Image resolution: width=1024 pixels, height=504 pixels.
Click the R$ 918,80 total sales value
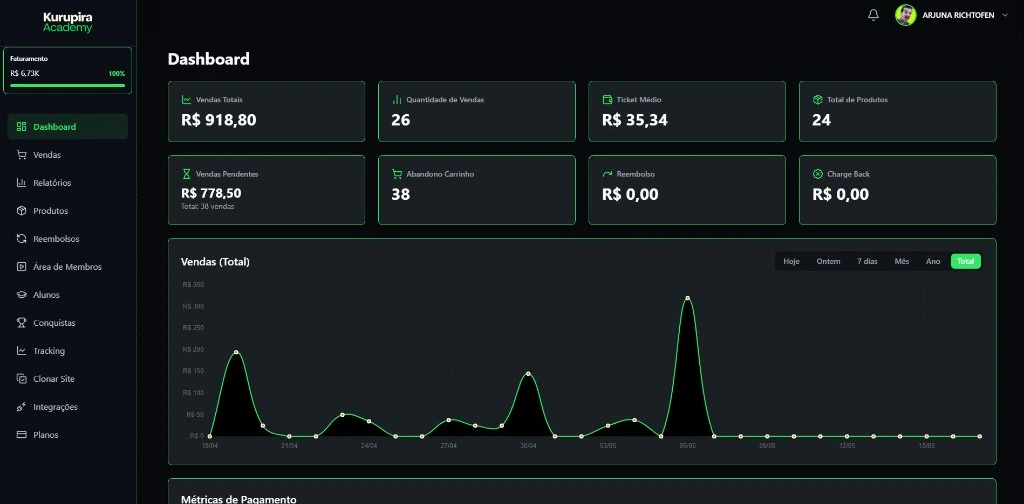(x=219, y=120)
